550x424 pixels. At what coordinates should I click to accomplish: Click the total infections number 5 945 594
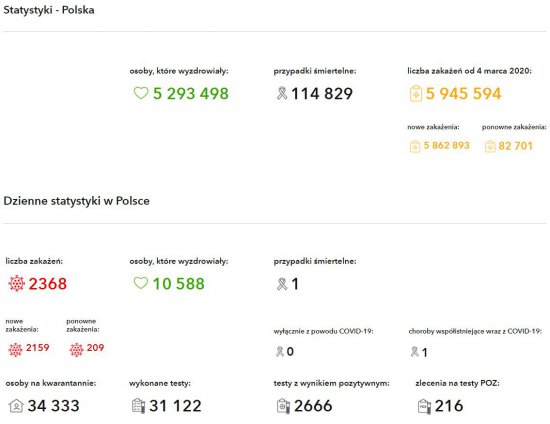tap(463, 93)
